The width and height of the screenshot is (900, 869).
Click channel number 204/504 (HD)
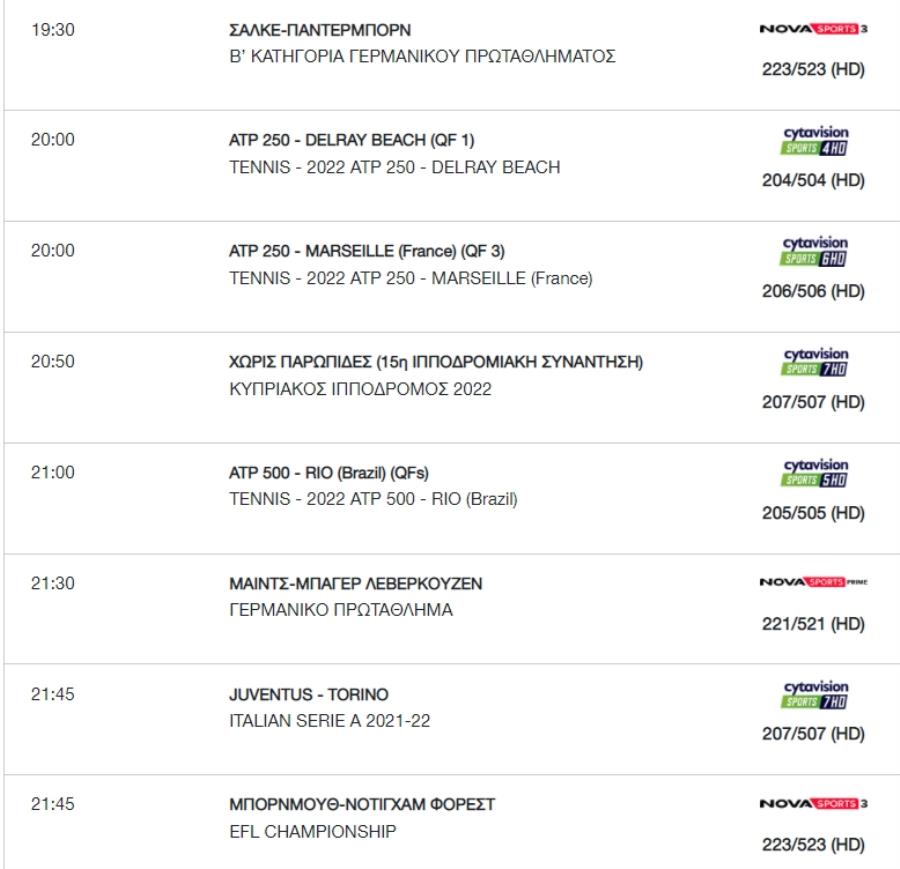point(813,180)
